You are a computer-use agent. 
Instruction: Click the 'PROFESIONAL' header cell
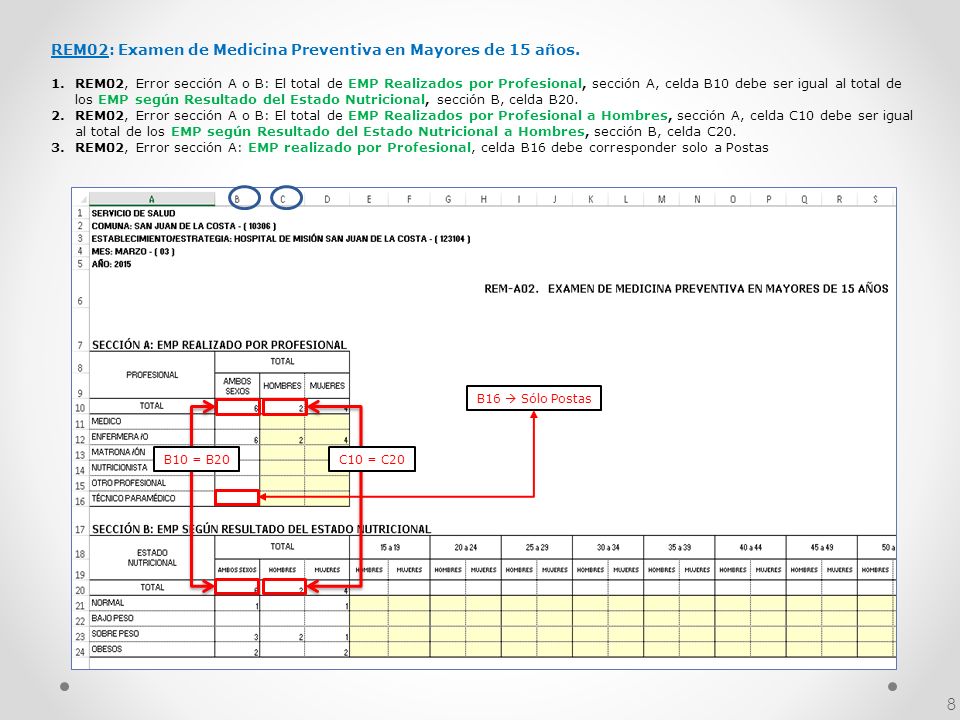(x=152, y=375)
